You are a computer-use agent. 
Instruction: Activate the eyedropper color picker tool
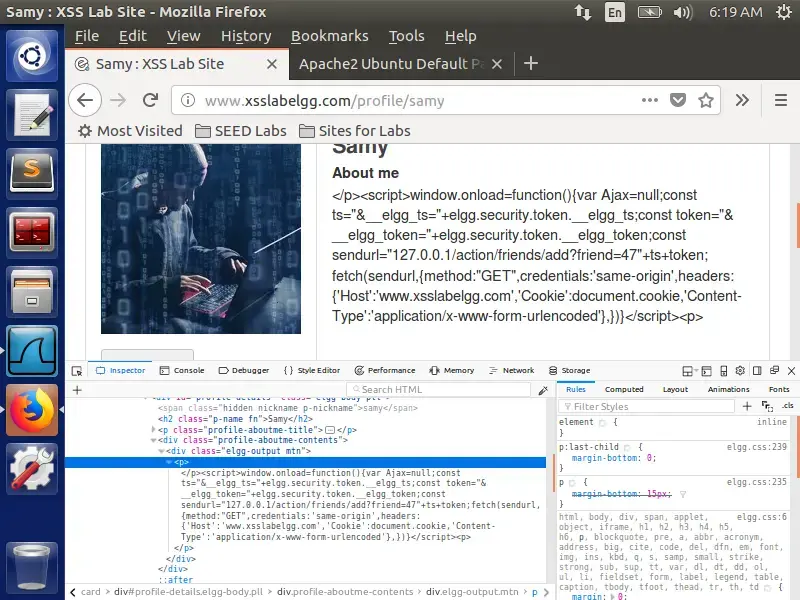(x=543, y=390)
